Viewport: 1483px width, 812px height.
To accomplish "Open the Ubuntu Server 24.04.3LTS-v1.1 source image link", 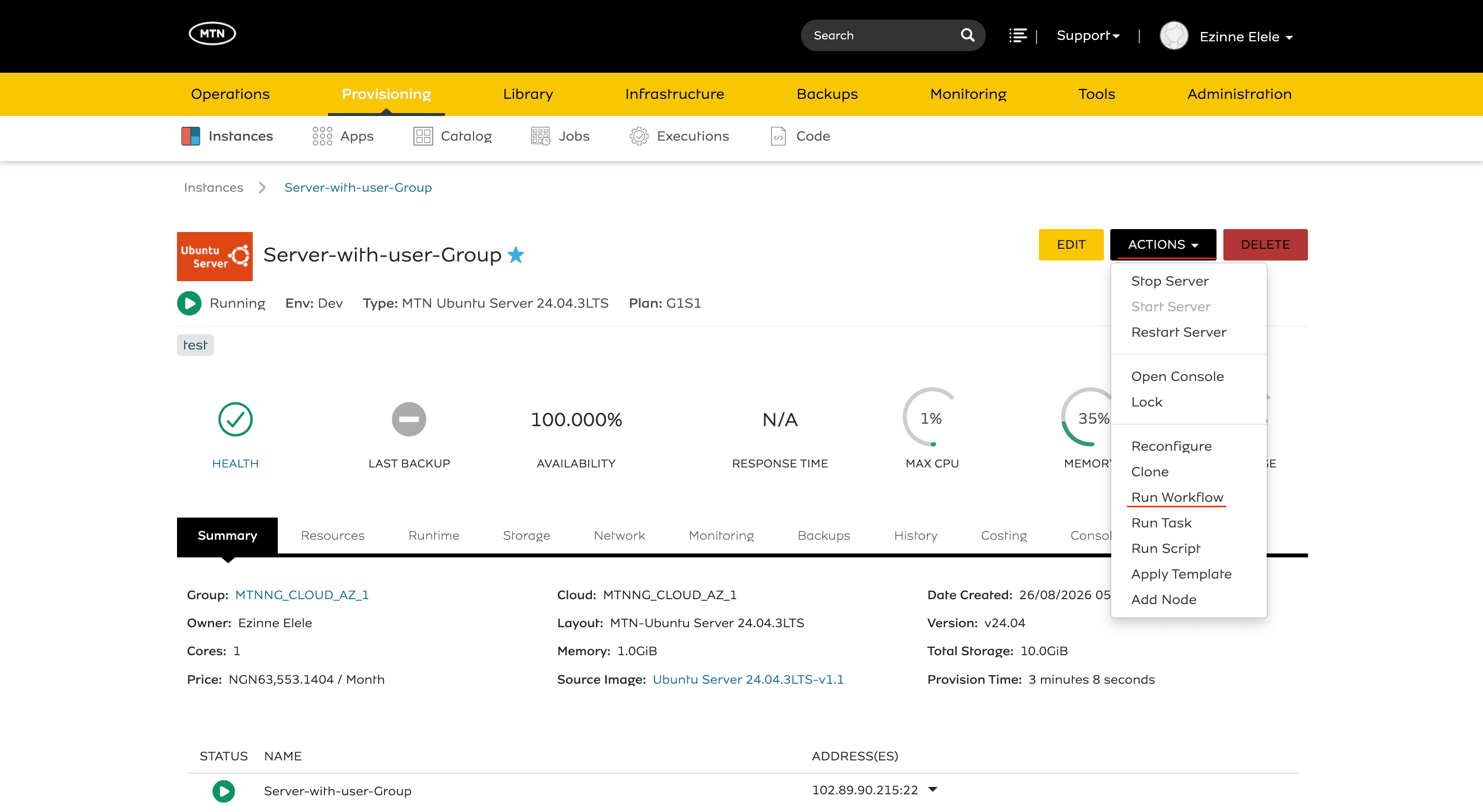I will [748, 680].
